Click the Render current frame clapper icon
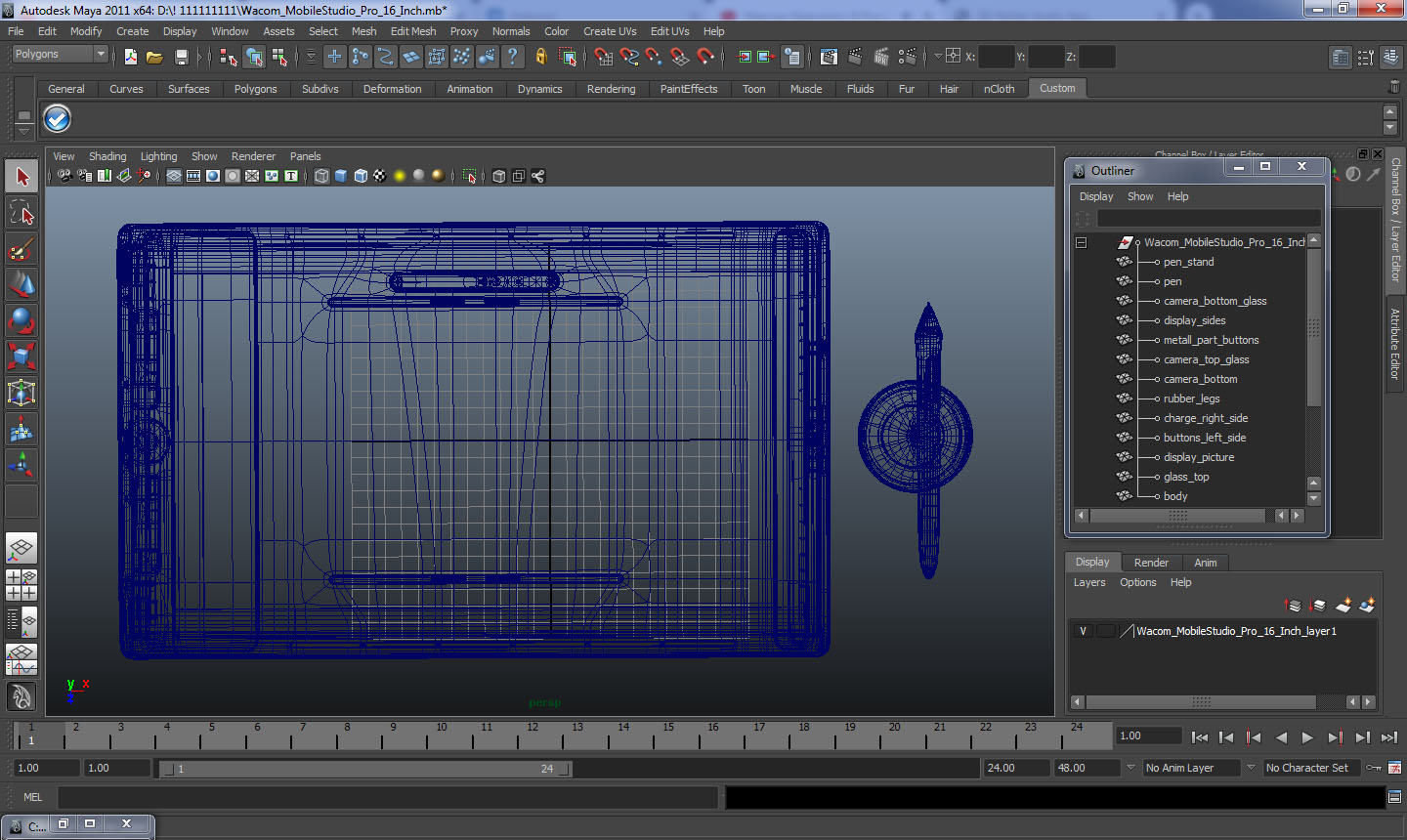 [x=855, y=57]
